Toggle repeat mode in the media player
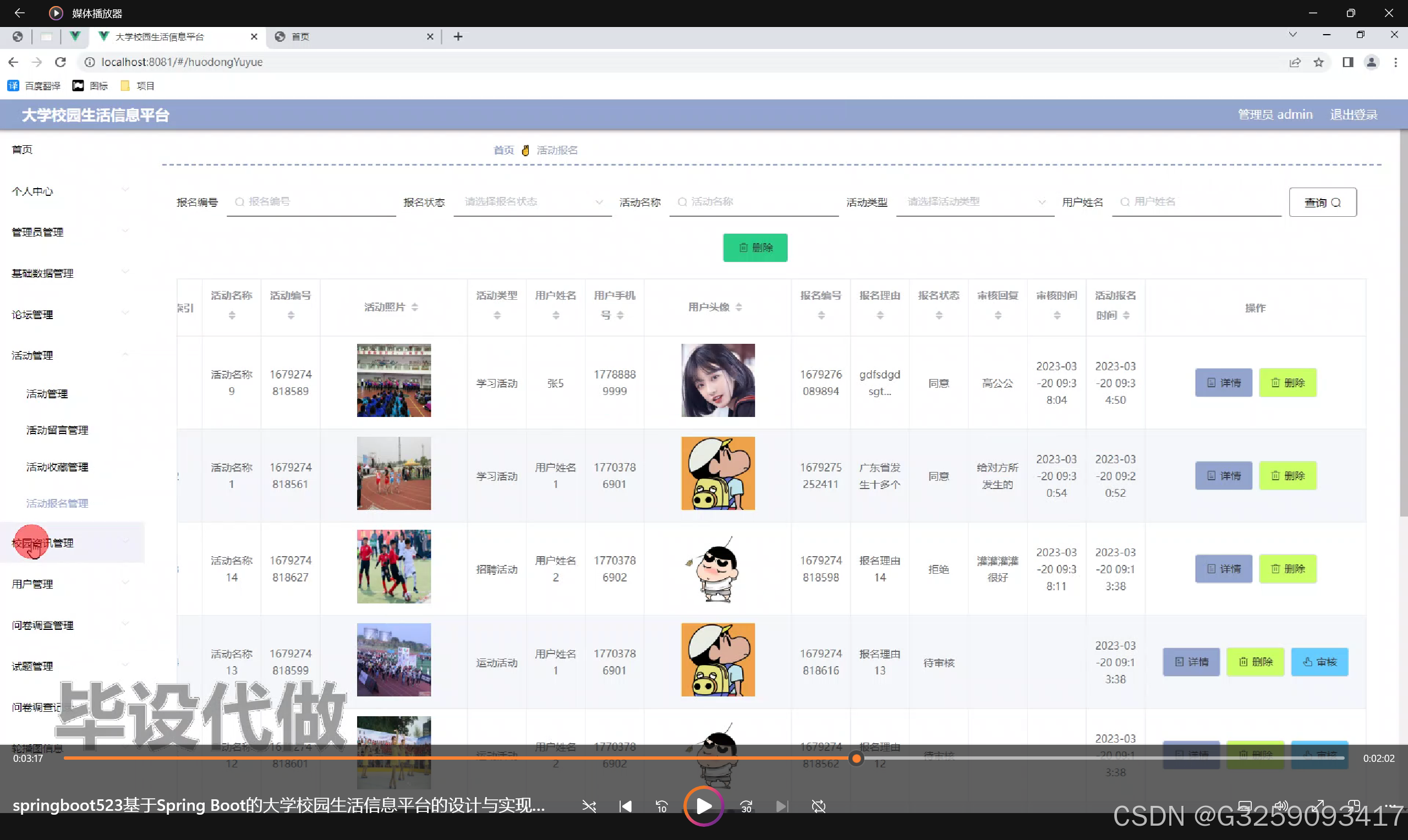 point(818,806)
